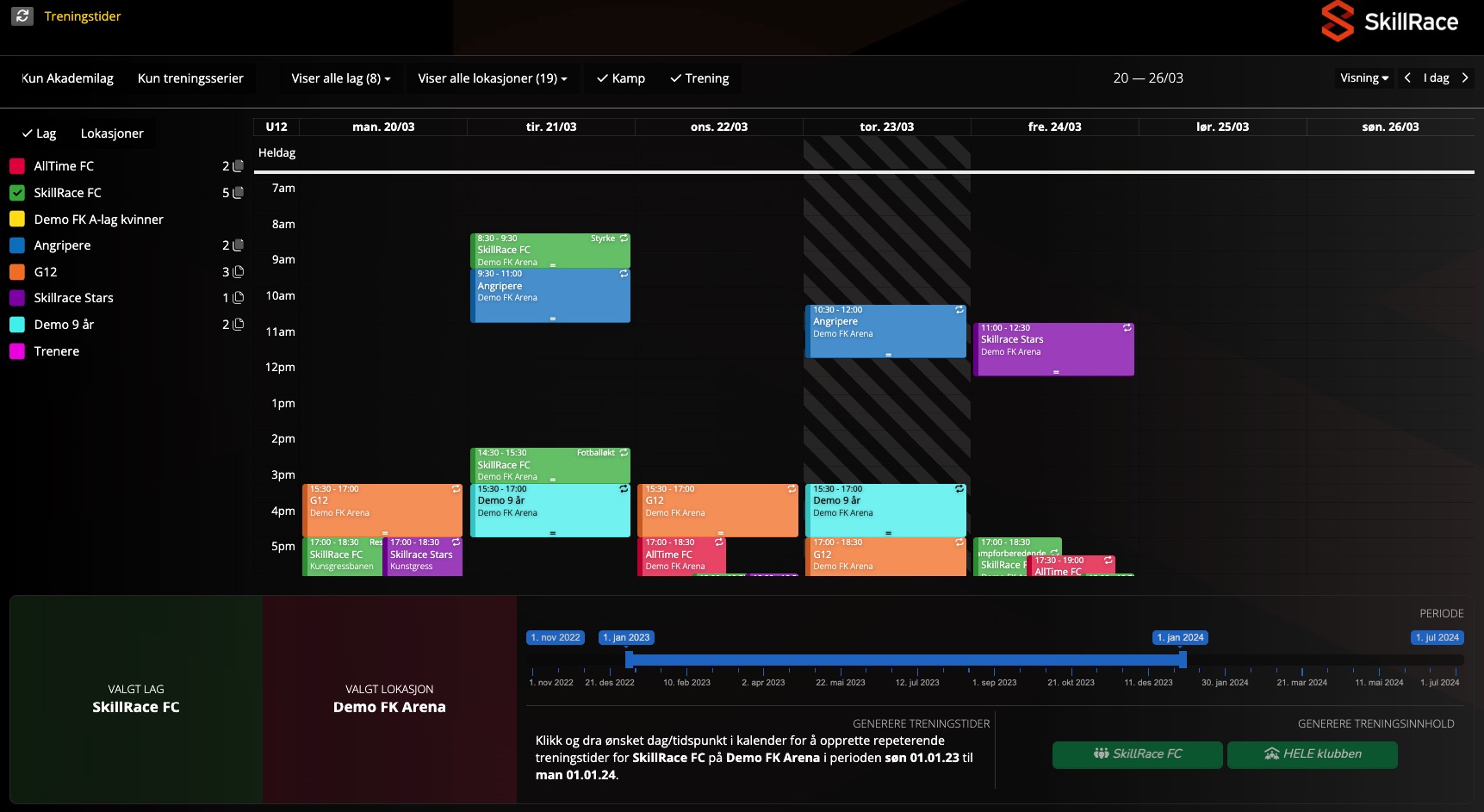Click the period slider end handle at 1. jan 2024

pos(1183,660)
